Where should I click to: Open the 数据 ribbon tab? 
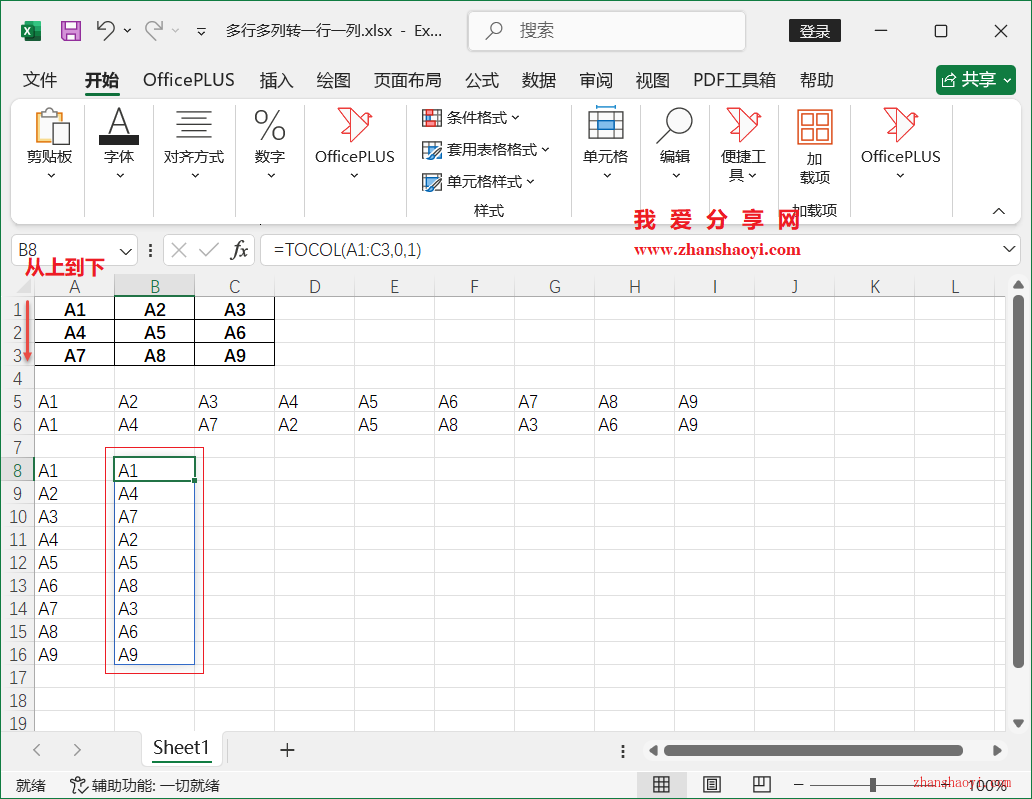coord(539,80)
